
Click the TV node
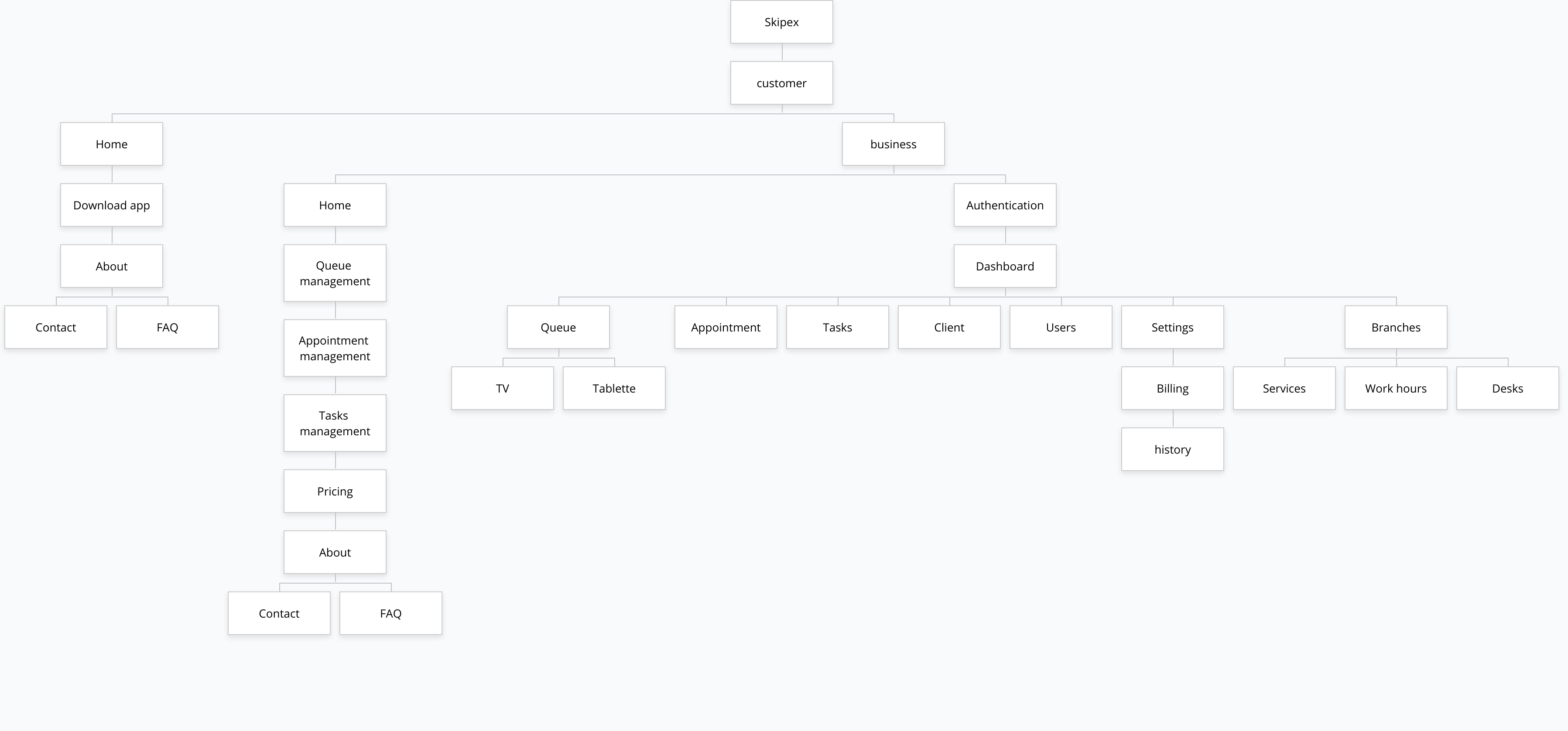502,388
